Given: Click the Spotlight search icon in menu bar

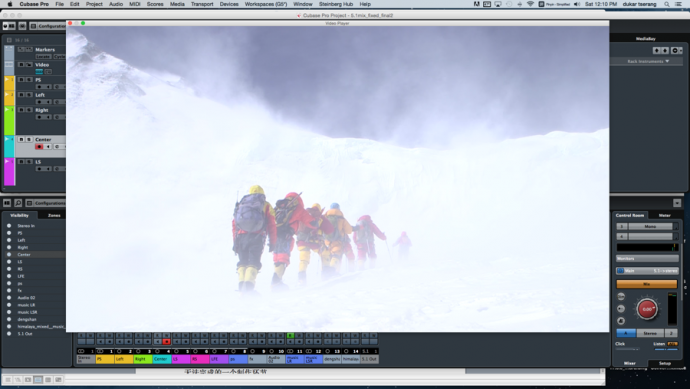Looking at the screenshot, I should coord(667,4).
